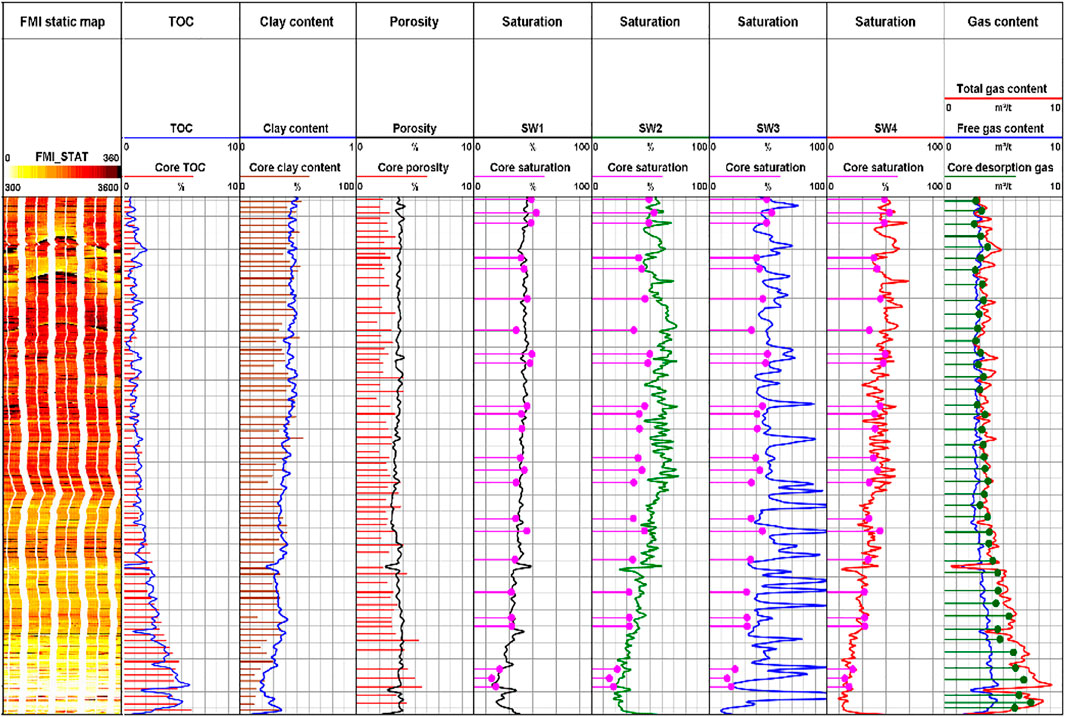Click the "360" value beside FMI_STAT
Viewport: 1065px width, 717px height.
coord(111,158)
